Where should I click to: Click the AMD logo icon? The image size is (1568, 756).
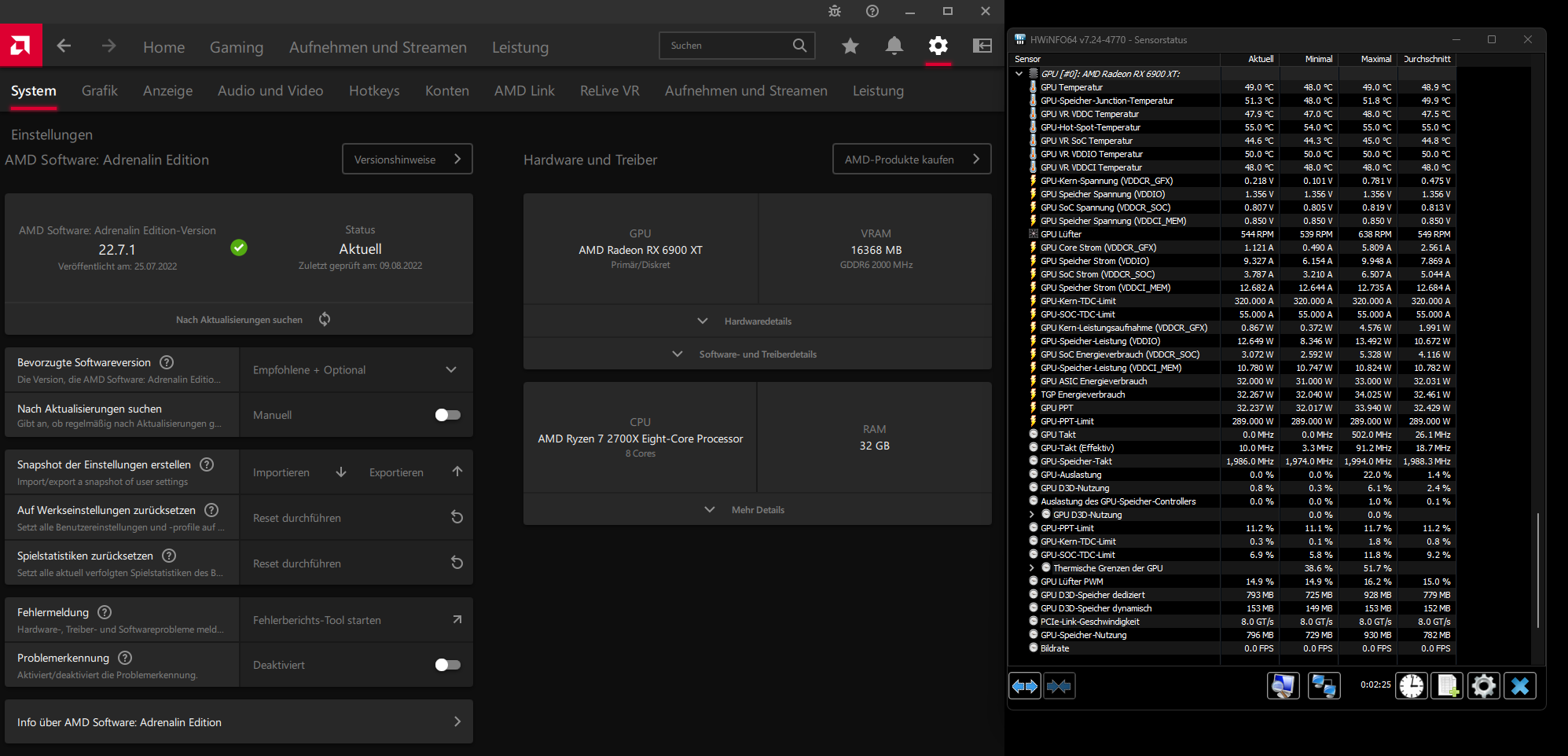click(20, 46)
